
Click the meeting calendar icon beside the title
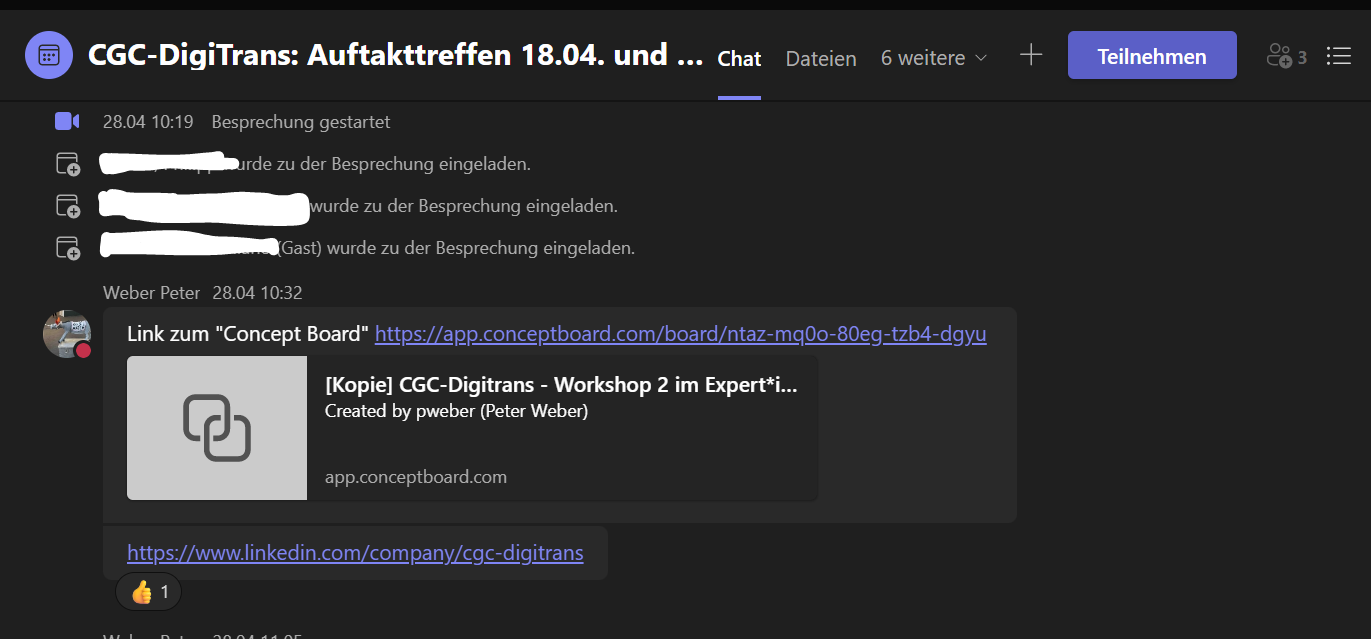[x=48, y=55]
